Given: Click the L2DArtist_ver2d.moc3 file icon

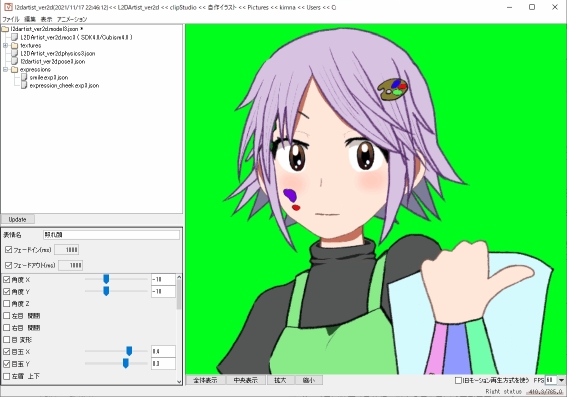Looking at the screenshot, I should 14,37.
